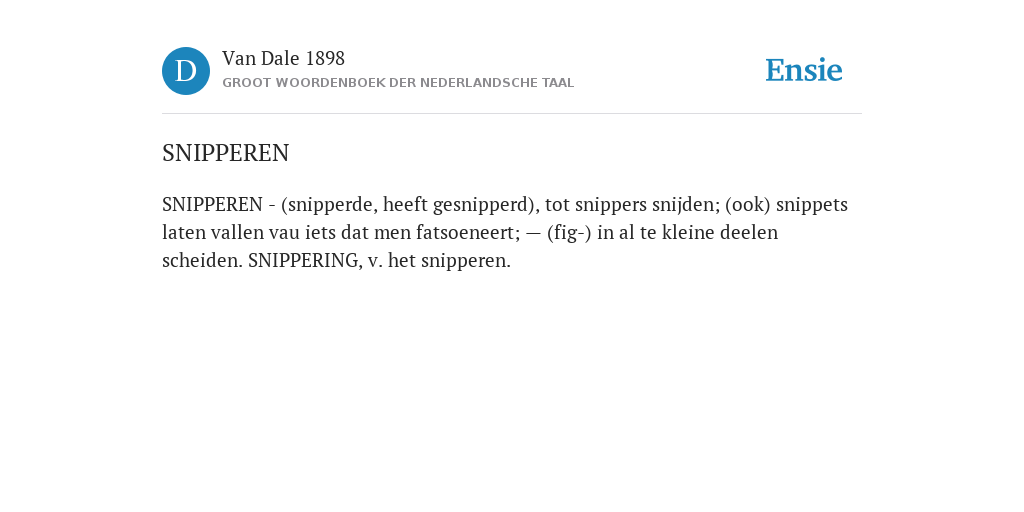Click the first SNIPPEREN word in the definition
This screenshot has width=1024, height=512.
click(212, 204)
